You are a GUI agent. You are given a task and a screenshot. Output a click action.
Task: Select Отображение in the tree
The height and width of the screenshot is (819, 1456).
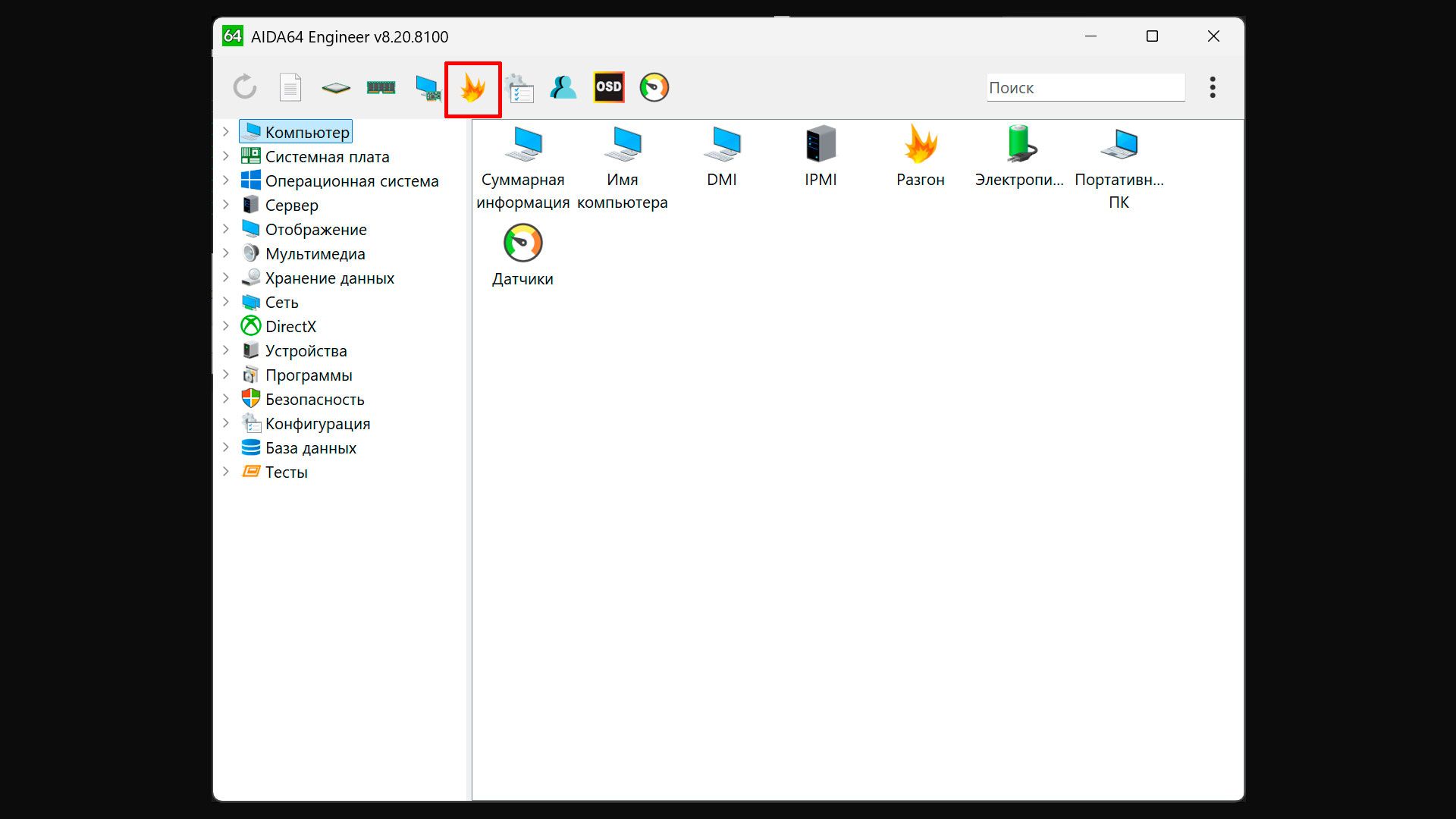[304, 230]
